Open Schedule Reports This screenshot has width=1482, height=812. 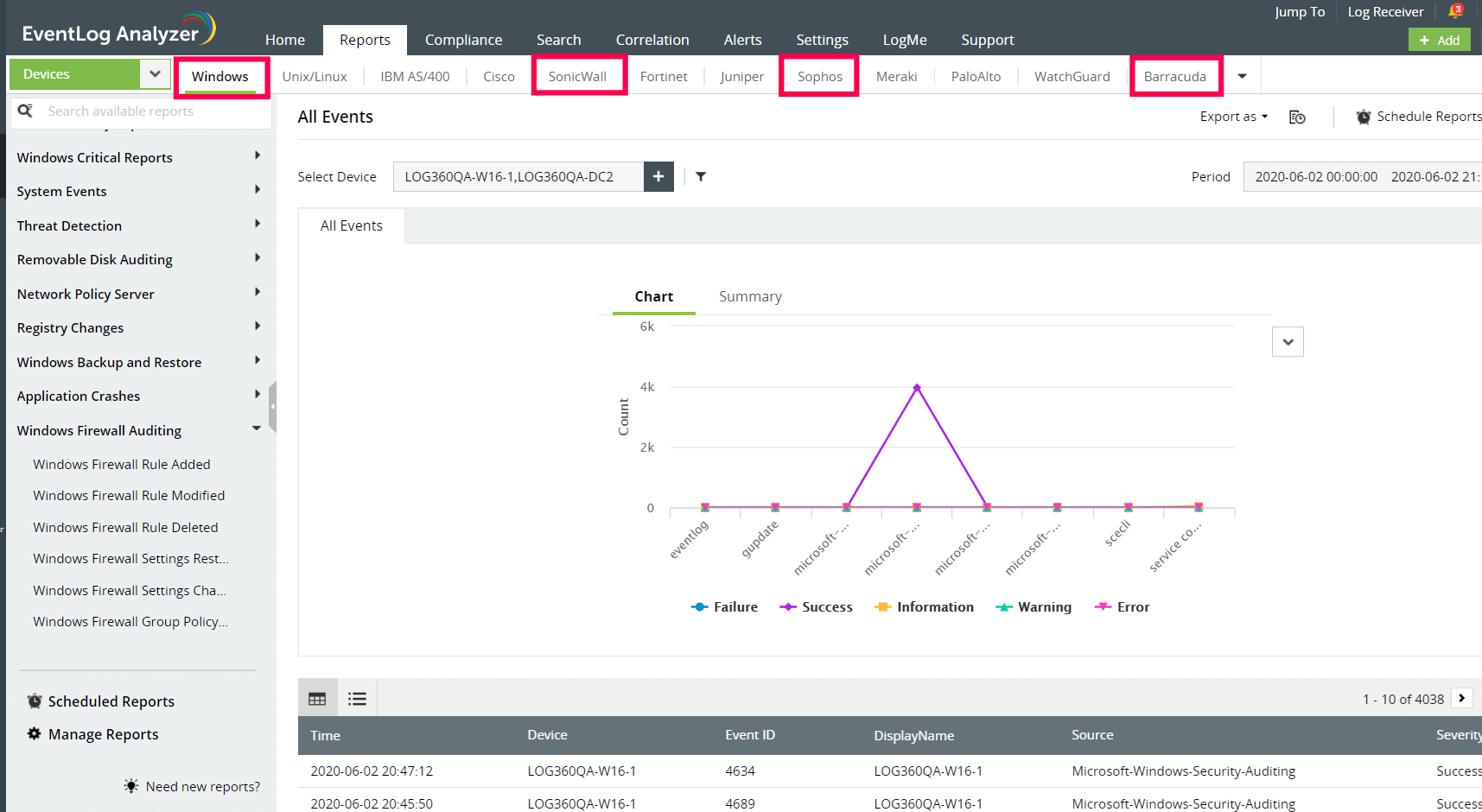[x=1418, y=117]
